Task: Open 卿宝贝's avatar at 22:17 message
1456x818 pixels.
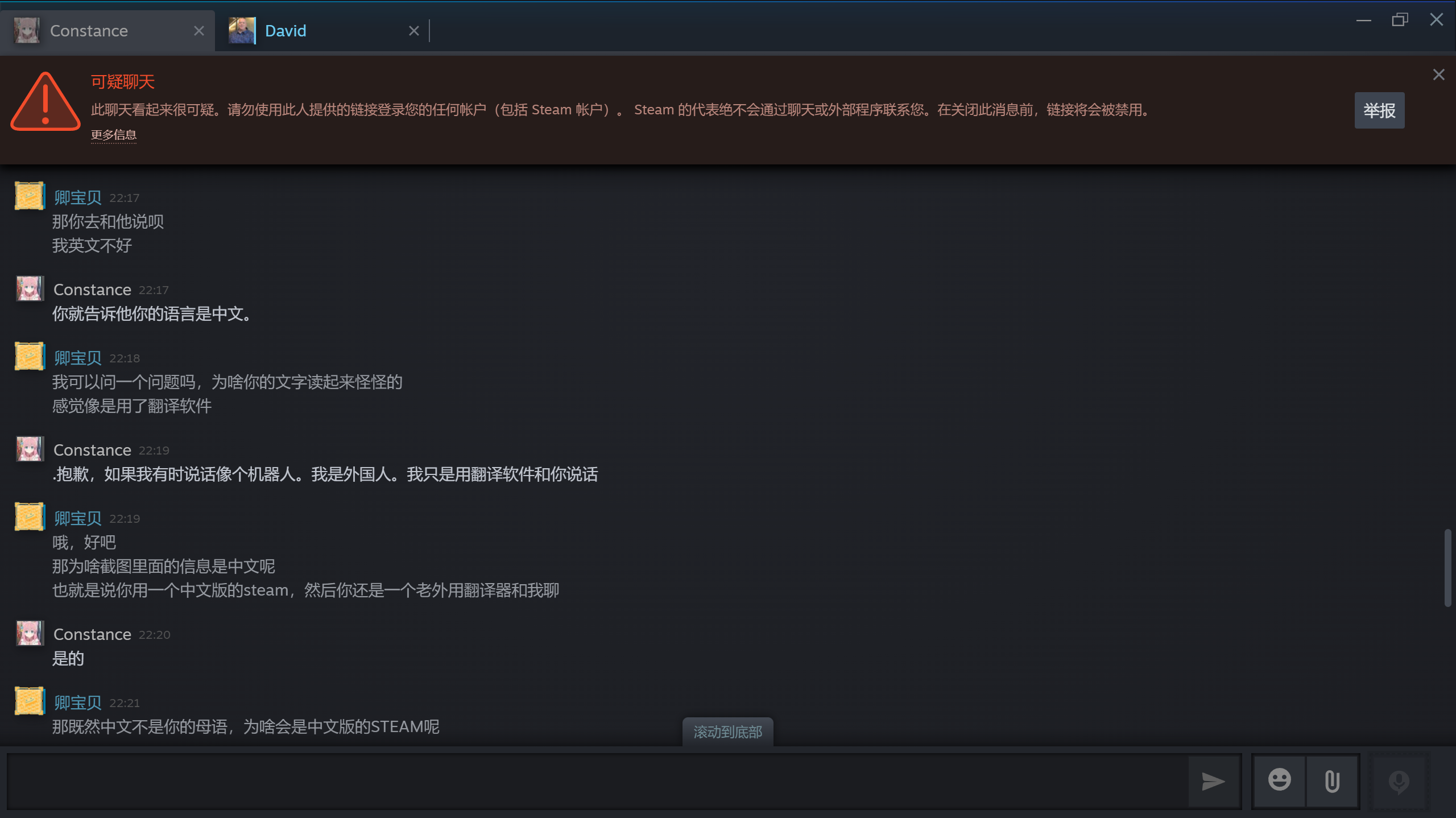Action: coord(30,196)
